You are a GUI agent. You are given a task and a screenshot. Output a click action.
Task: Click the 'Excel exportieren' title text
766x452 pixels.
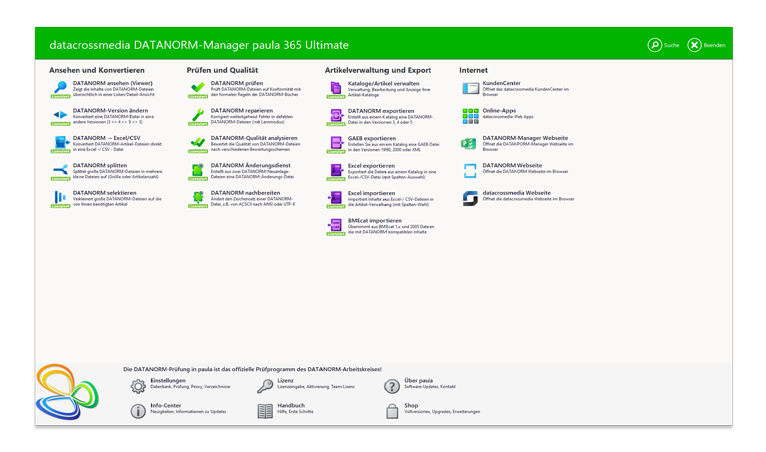click(x=371, y=166)
